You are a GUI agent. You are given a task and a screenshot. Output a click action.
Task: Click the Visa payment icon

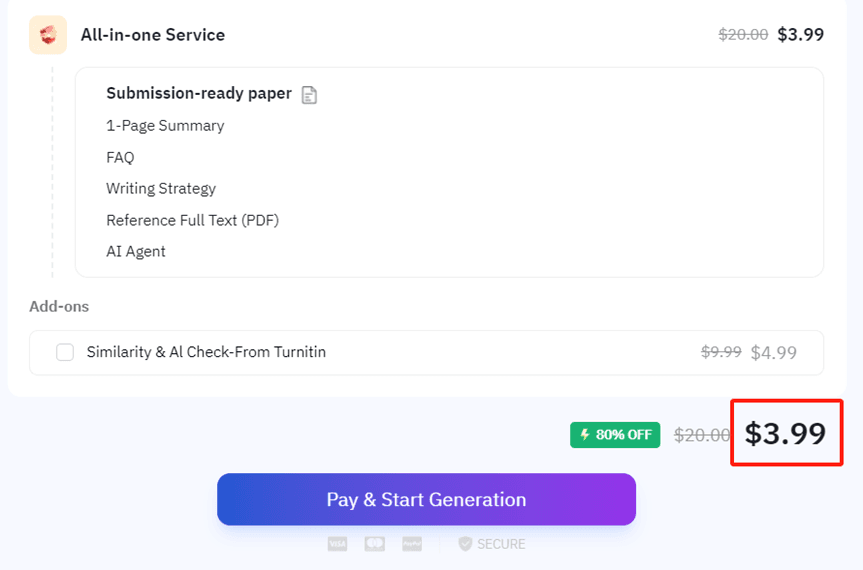tap(337, 544)
